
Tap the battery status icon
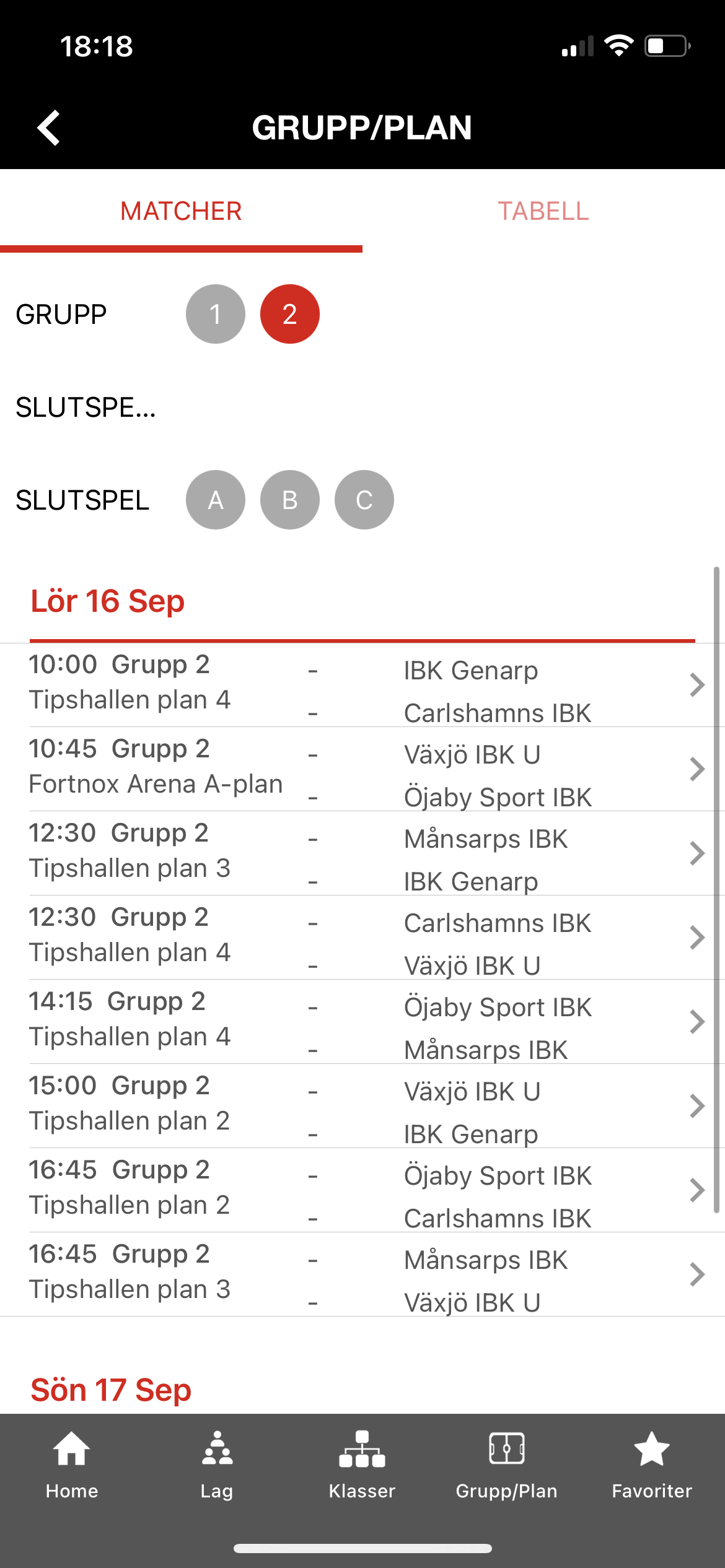coord(668,46)
